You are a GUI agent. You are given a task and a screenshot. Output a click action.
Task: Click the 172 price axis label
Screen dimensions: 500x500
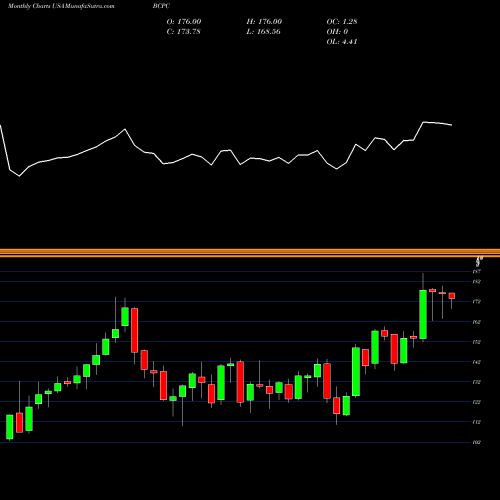[x=477, y=302]
